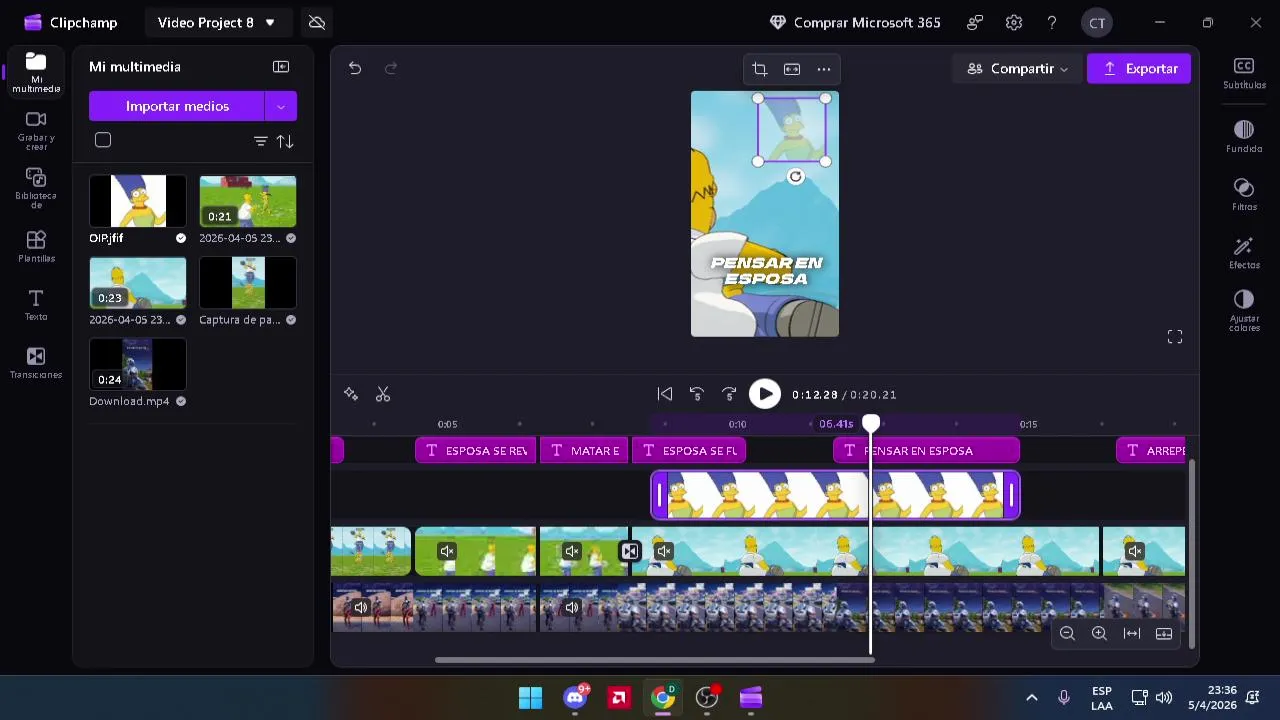Expand the Importar medios dropdown arrow
The width and height of the screenshot is (1280, 720).
pos(281,106)
